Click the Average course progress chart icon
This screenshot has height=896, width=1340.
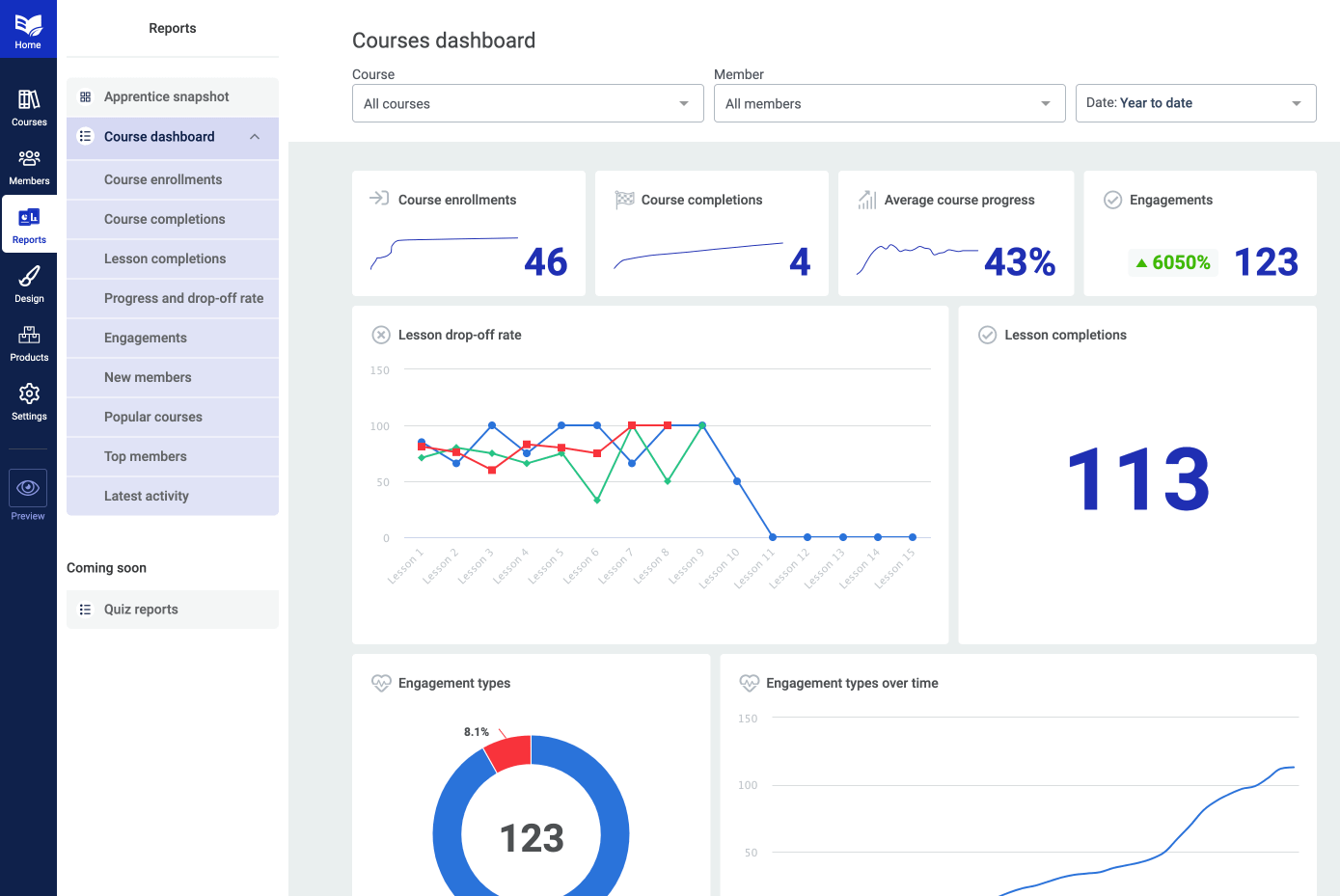[866, 200]
